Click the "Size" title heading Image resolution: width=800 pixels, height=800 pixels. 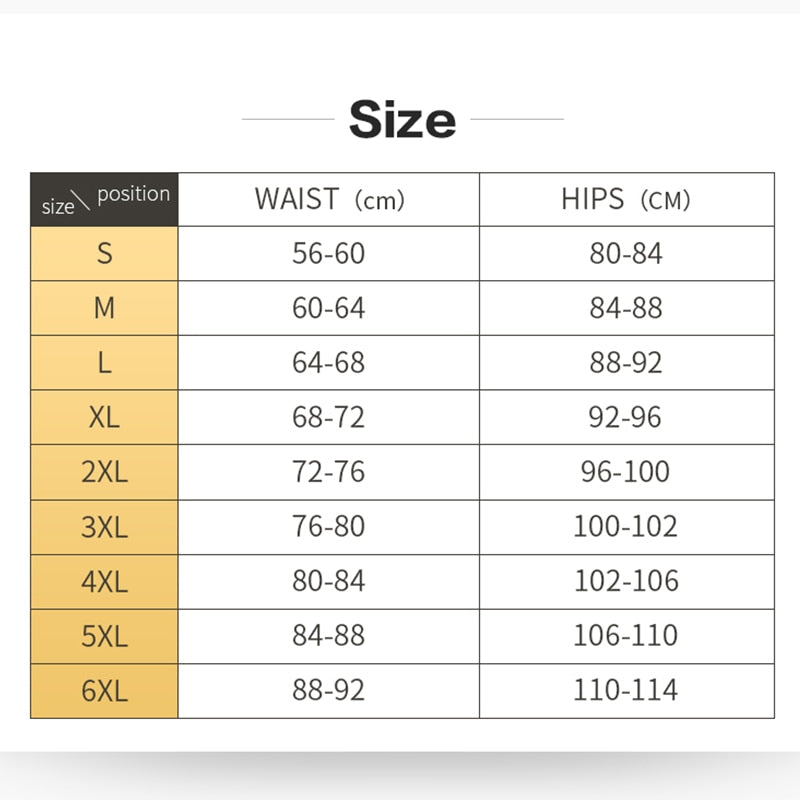tap(402, 120)
